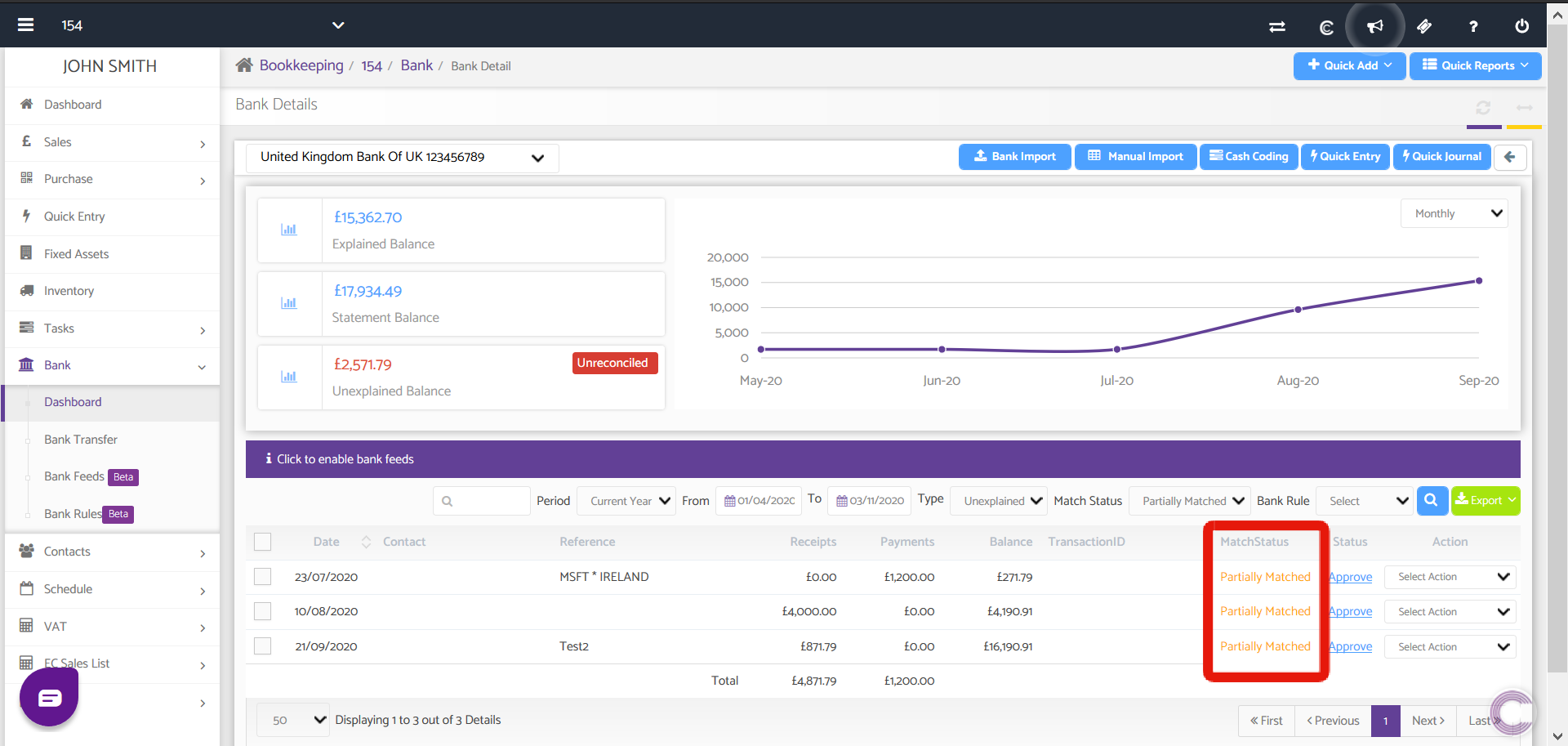This screenshot has width=1568, height=746.
Task: Go to Next page in pagination
Action: coord(1428,721)
